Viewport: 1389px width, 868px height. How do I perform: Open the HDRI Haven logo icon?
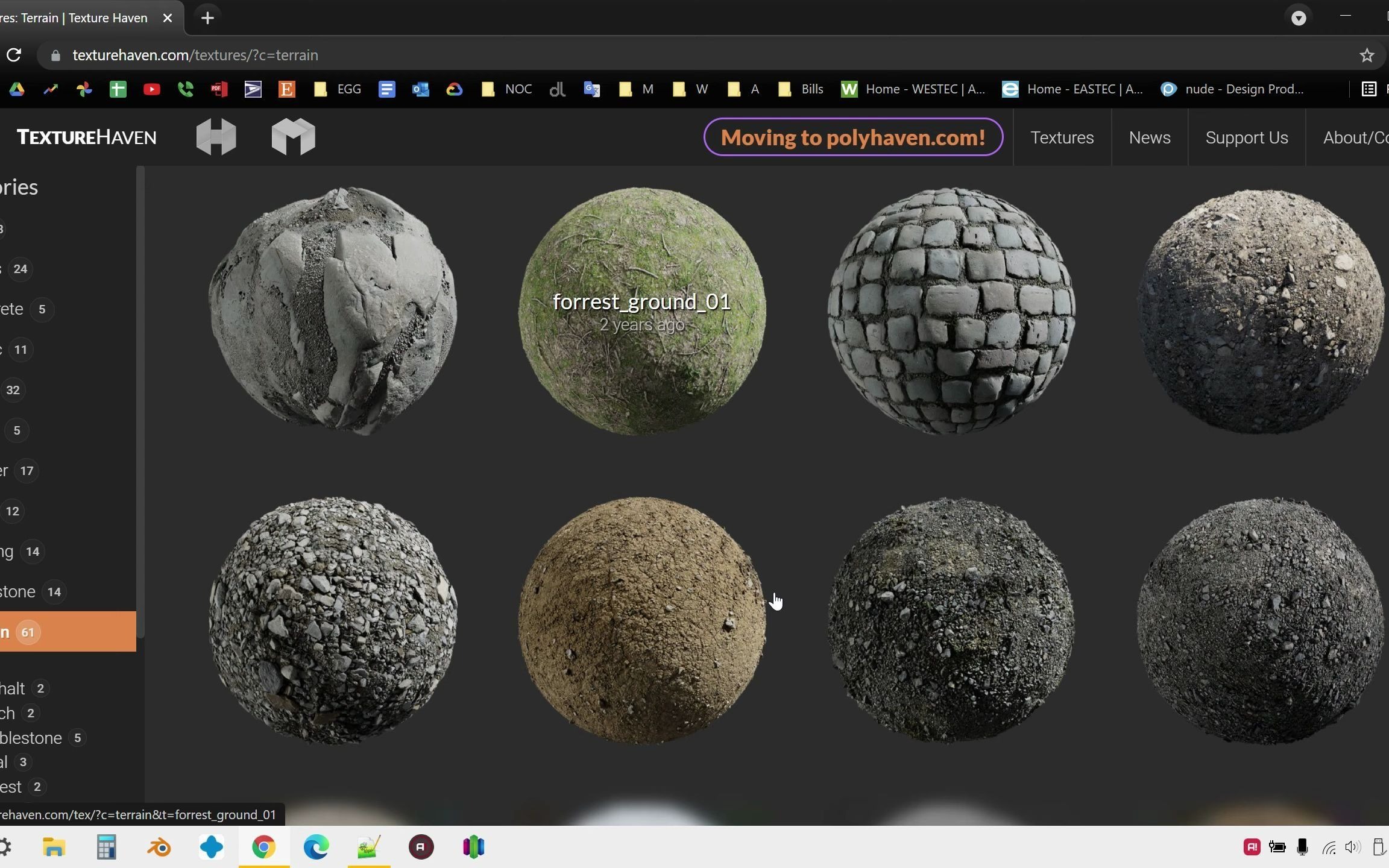pyautogui.click(x=216, y=137)
